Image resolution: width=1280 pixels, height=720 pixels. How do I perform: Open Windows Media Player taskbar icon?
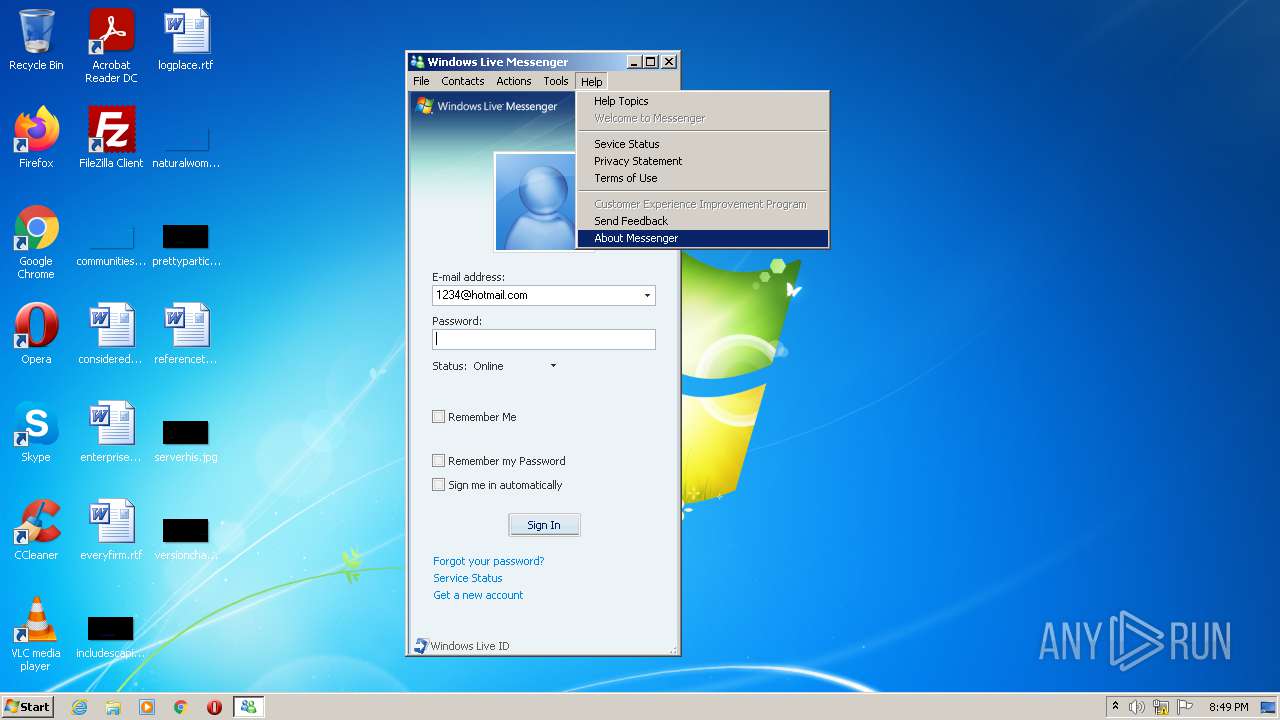pyautogui.click(x=147, y=707)
